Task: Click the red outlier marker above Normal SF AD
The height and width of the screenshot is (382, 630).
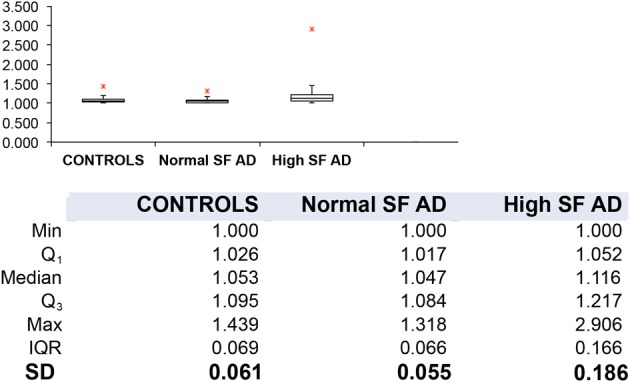Action: pos(207,91)
